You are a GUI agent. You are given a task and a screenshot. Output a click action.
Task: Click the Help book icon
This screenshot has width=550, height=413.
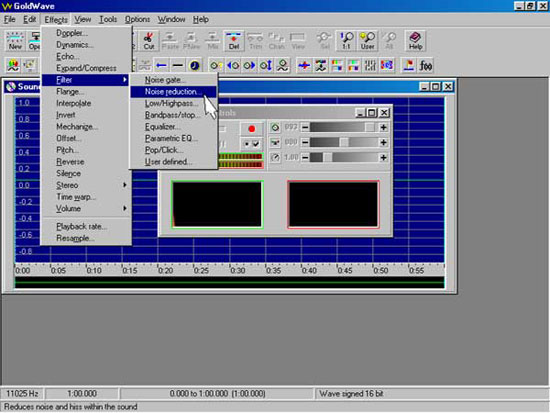[415, 41]
